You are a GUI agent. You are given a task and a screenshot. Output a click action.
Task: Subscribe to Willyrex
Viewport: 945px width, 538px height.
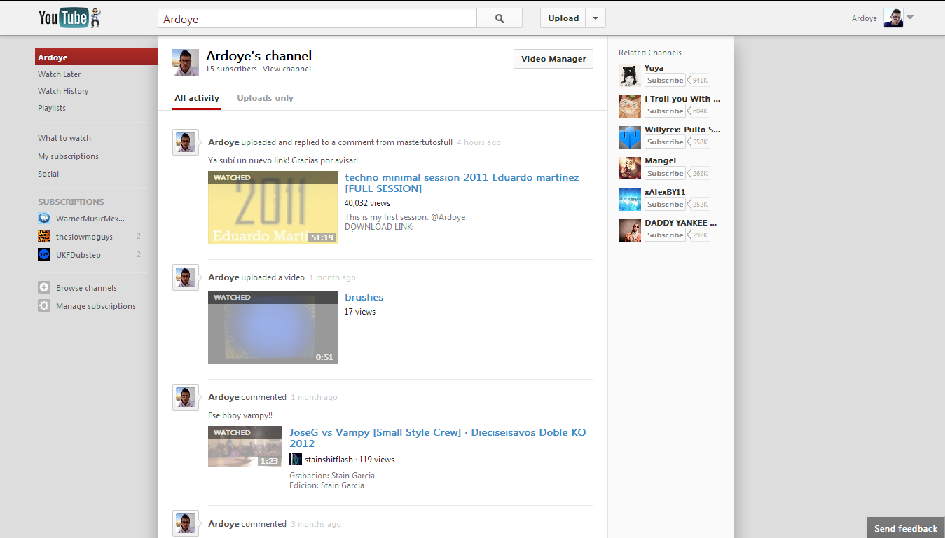coord(665,142)
